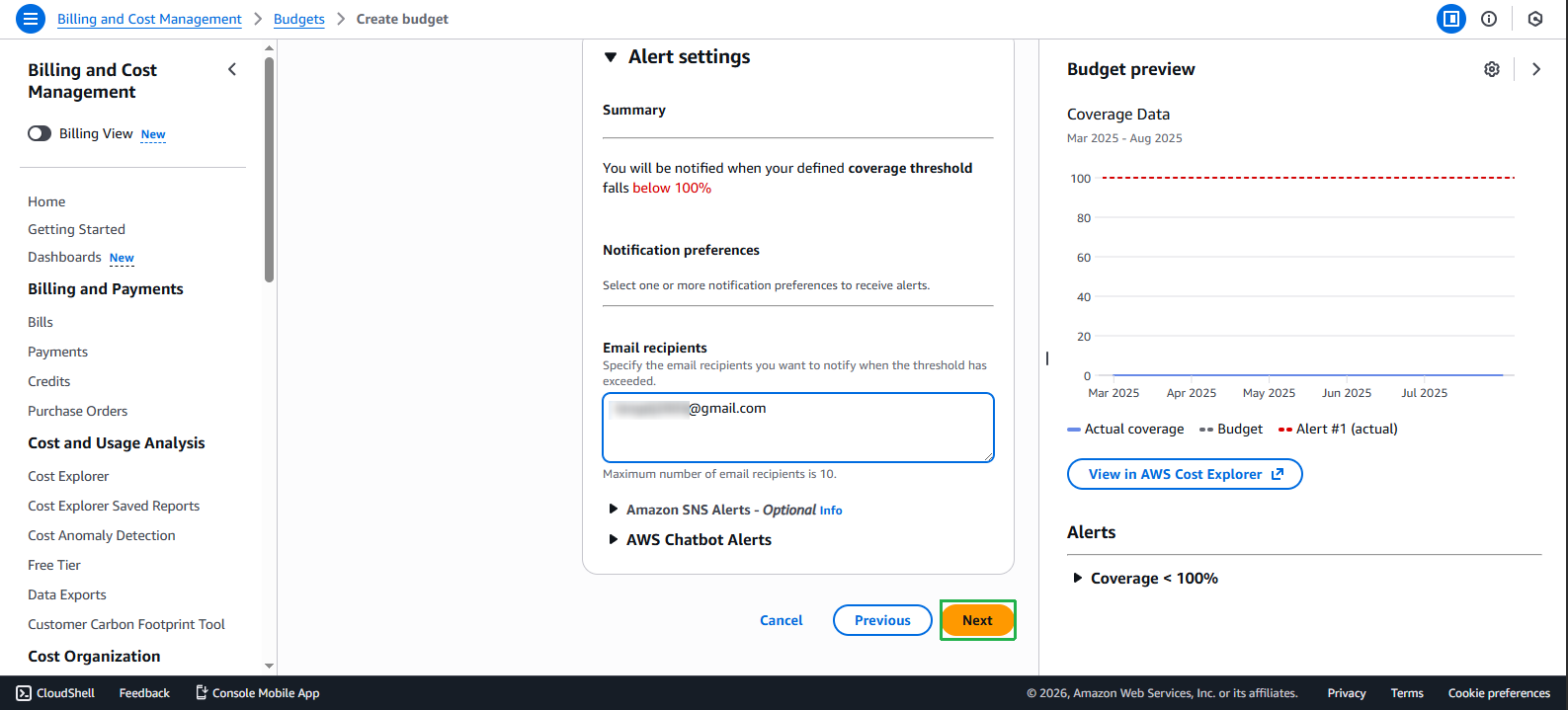Open Console Mobile App link
This screenshot has width=1568, height=710.
257,693
